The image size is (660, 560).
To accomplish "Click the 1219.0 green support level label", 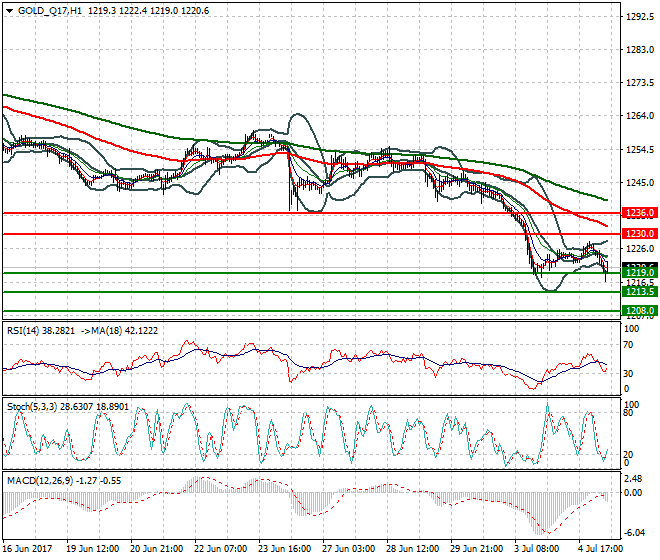I will pos(640,273).
